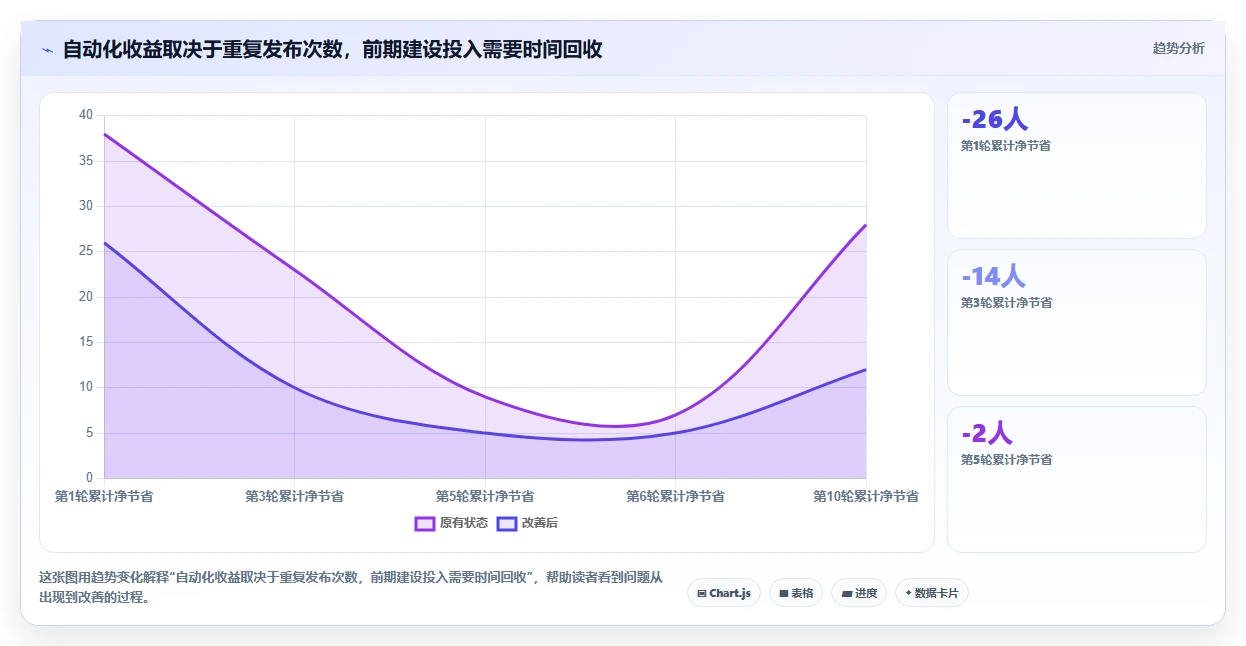Viewport: 1246px width, 646px height.
Task: Open the -26人 stat card
Action: 1077,165
